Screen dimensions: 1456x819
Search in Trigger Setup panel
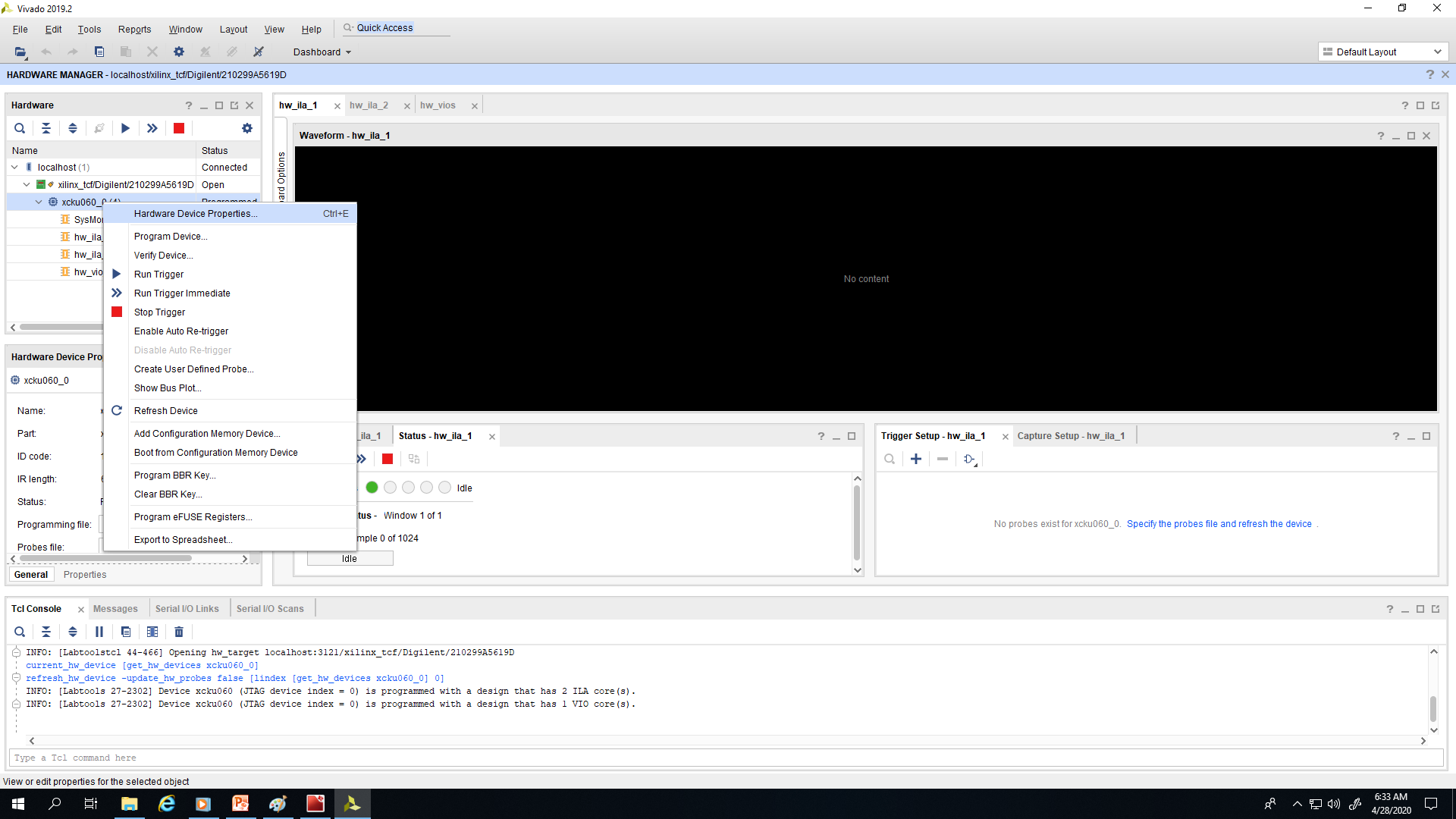(x=890, y=459)
